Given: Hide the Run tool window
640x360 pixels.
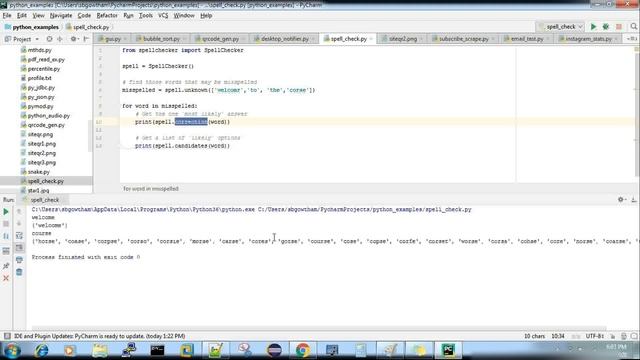Looking at the screenshot, I should point(633,200).
